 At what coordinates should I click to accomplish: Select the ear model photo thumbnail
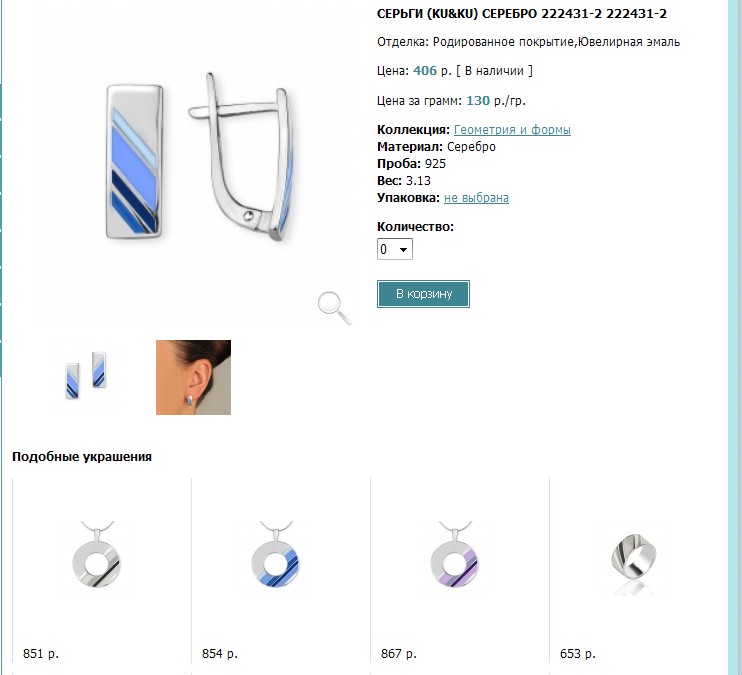point(194,377)
